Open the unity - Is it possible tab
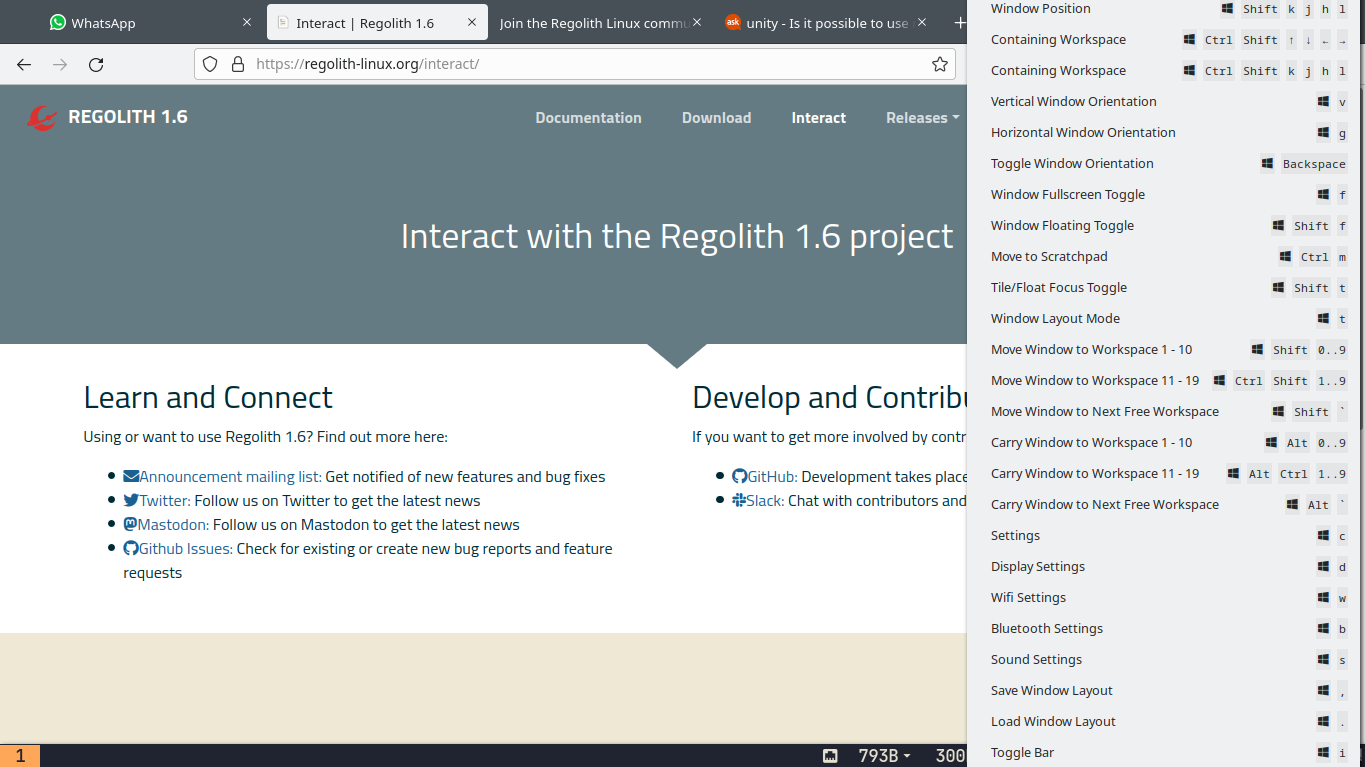Screen dimensions: 1365x767 (827, 22)
